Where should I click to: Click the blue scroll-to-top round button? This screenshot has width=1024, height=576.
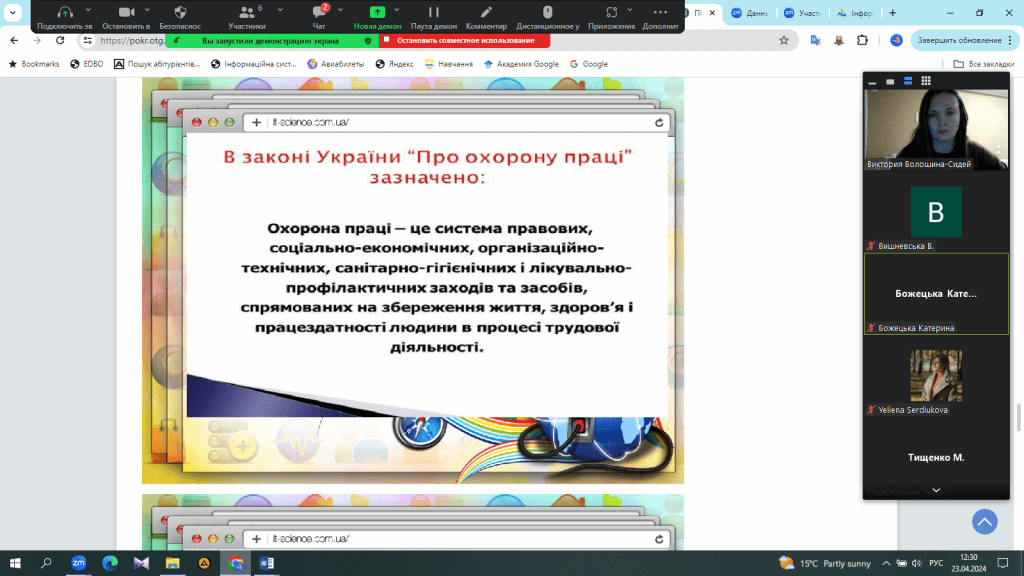point(985,521)
